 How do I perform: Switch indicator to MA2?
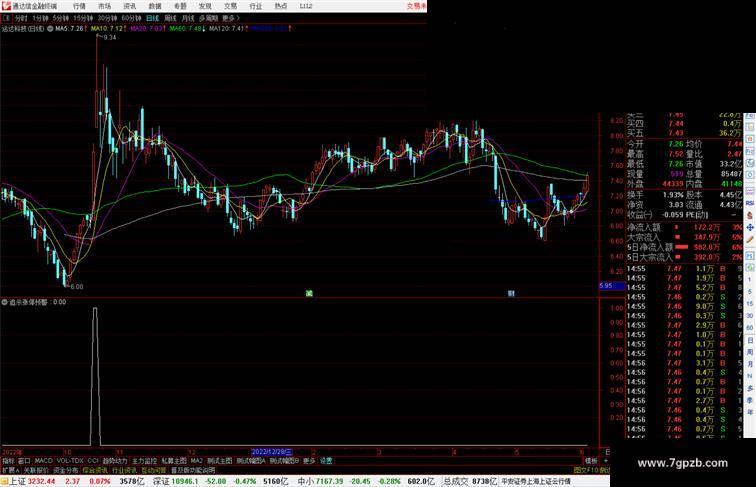[x=197, y=461]
